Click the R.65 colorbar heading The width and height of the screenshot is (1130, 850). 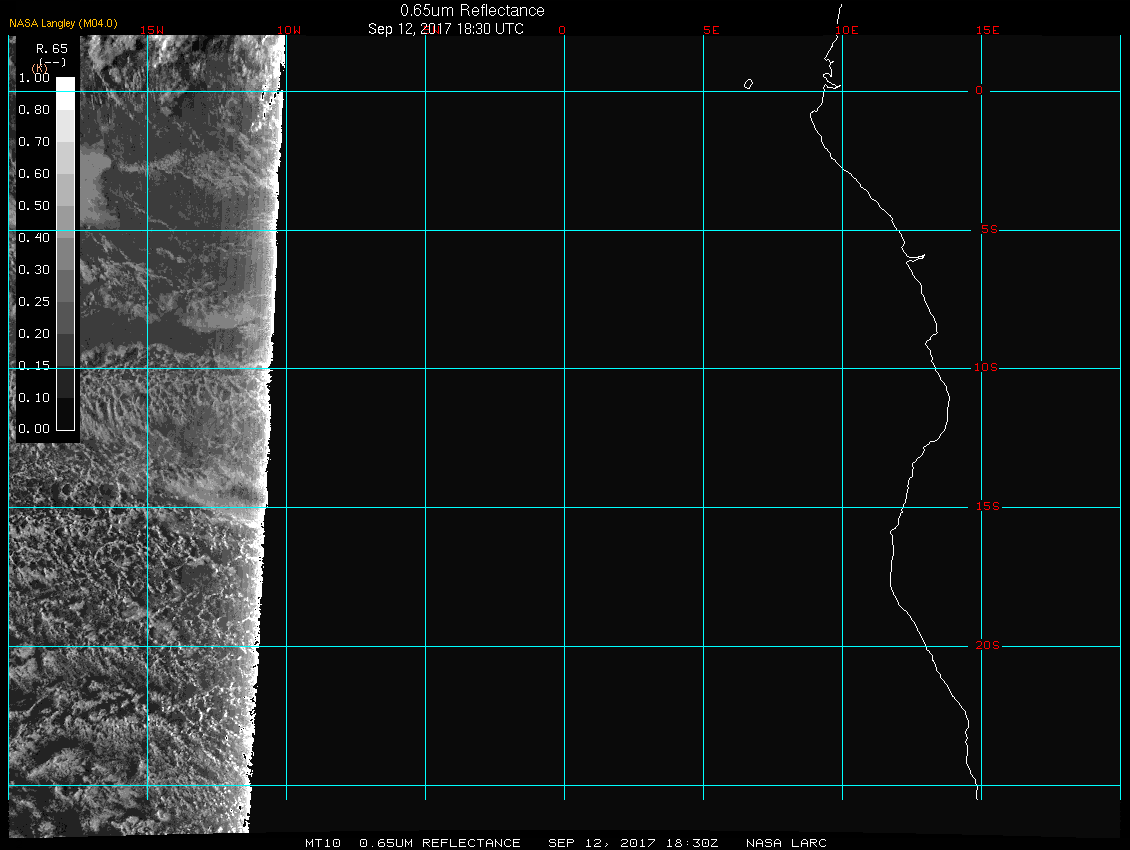tap(52, 48)
